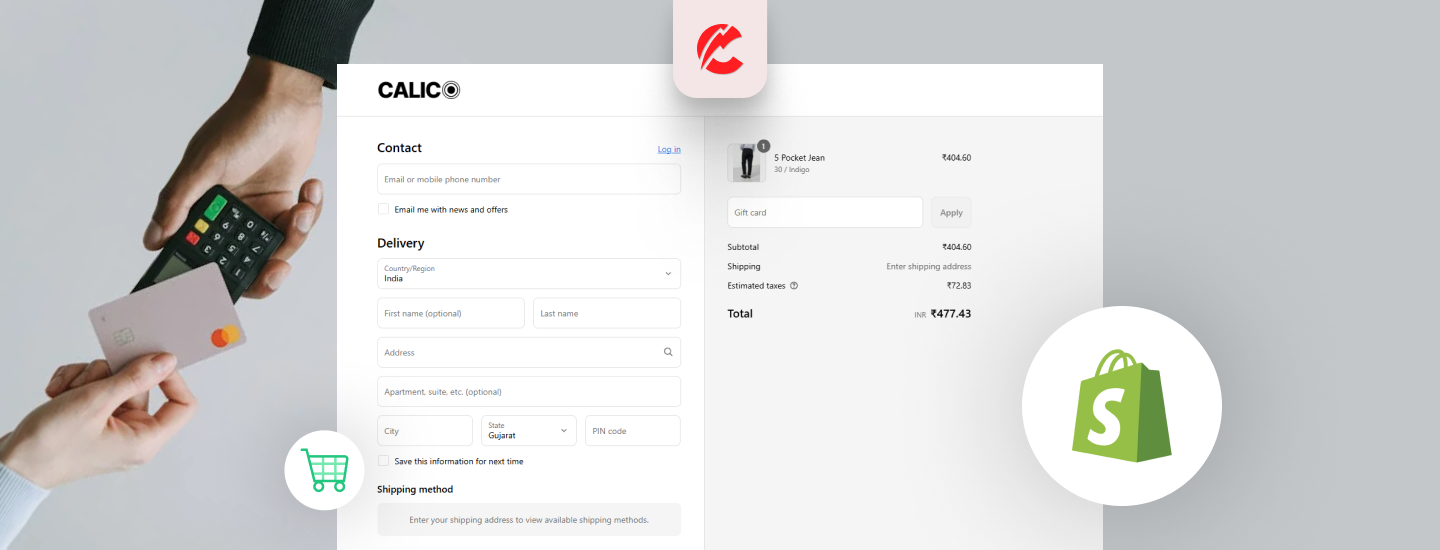The width and height of the screenshot is (1440, 550).
Task: Click the Gift card input field
Action: click(x=825, y=212)
